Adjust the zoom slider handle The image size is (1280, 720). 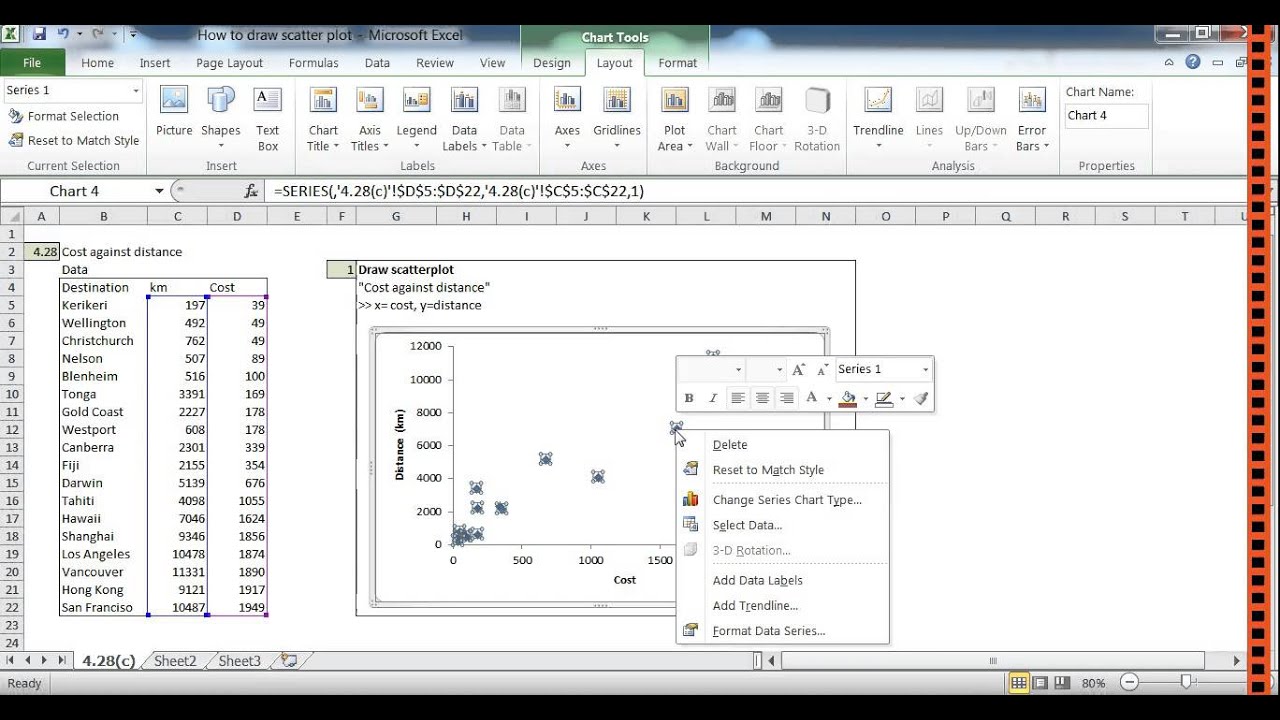click(1186, 682)
